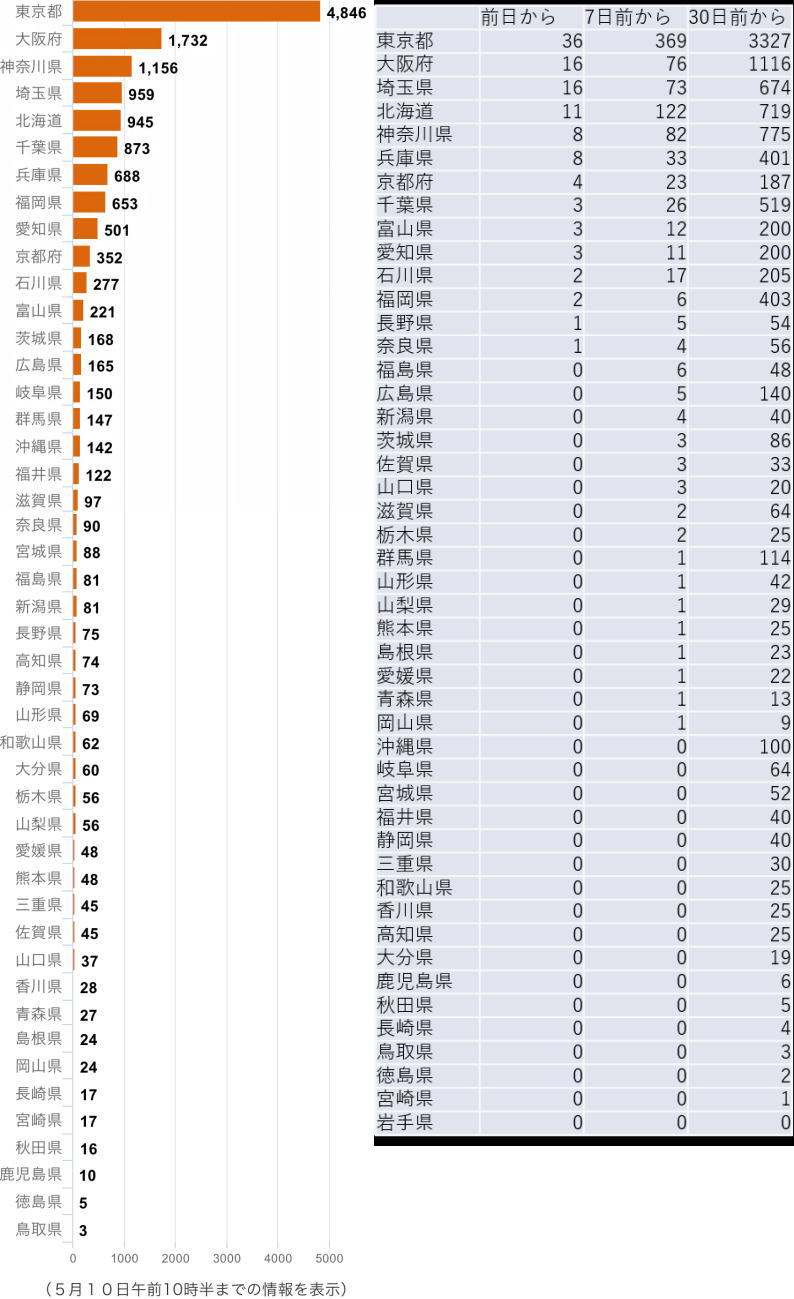Select 兵庫県 row name in the table
This screenshot has width=794, height=1299.
coord(405,158)
